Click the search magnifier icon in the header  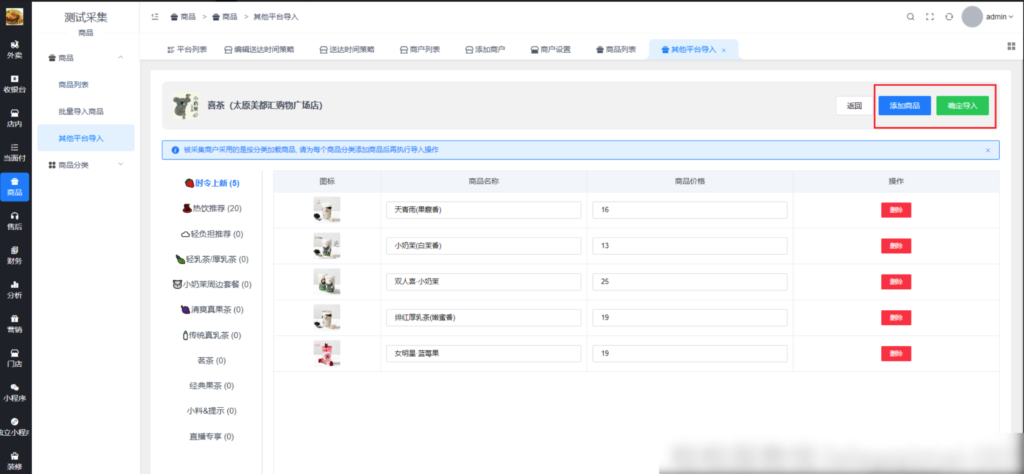pos(910,17)
